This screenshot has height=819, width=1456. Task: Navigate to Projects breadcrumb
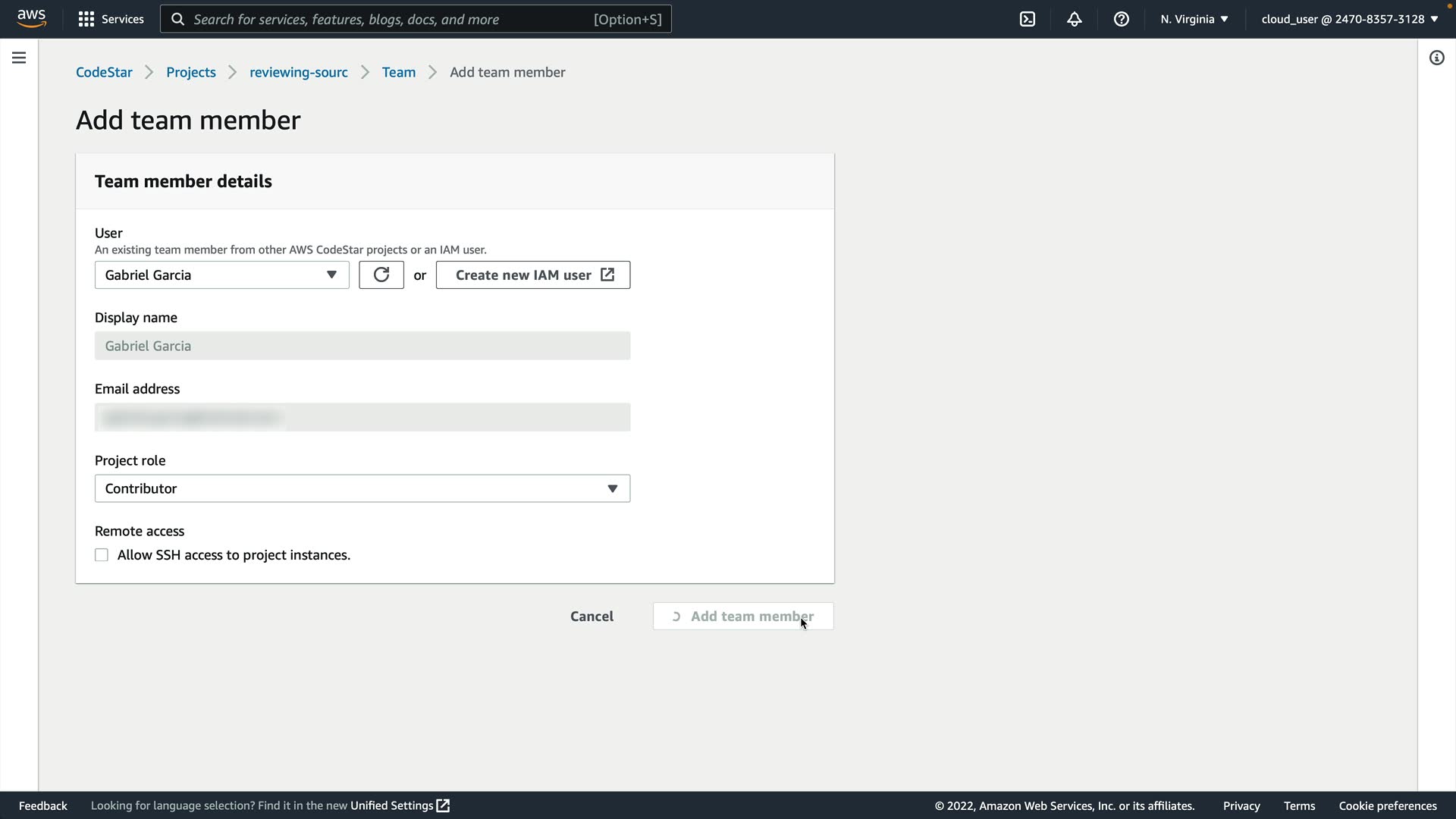191,72
